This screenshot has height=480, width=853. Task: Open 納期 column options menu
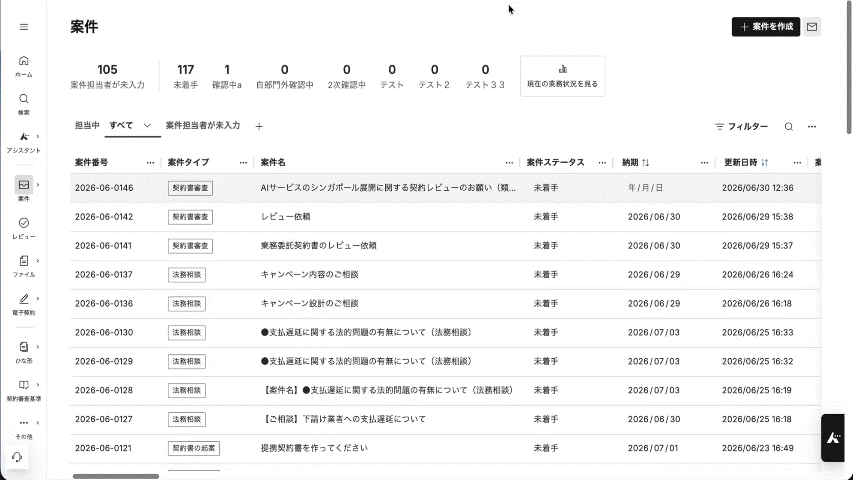point(704,162)
